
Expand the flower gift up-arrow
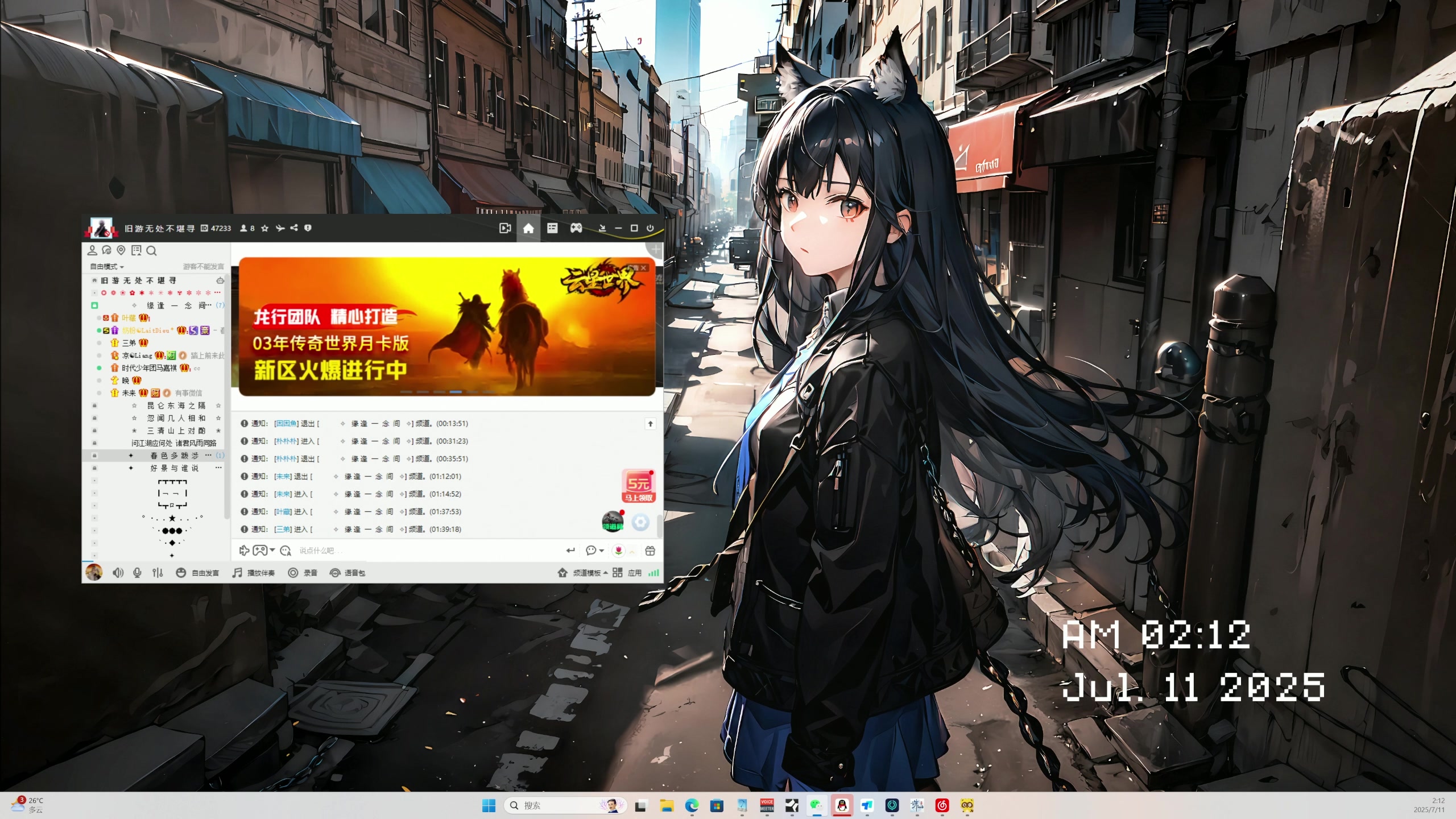point(632,551)
